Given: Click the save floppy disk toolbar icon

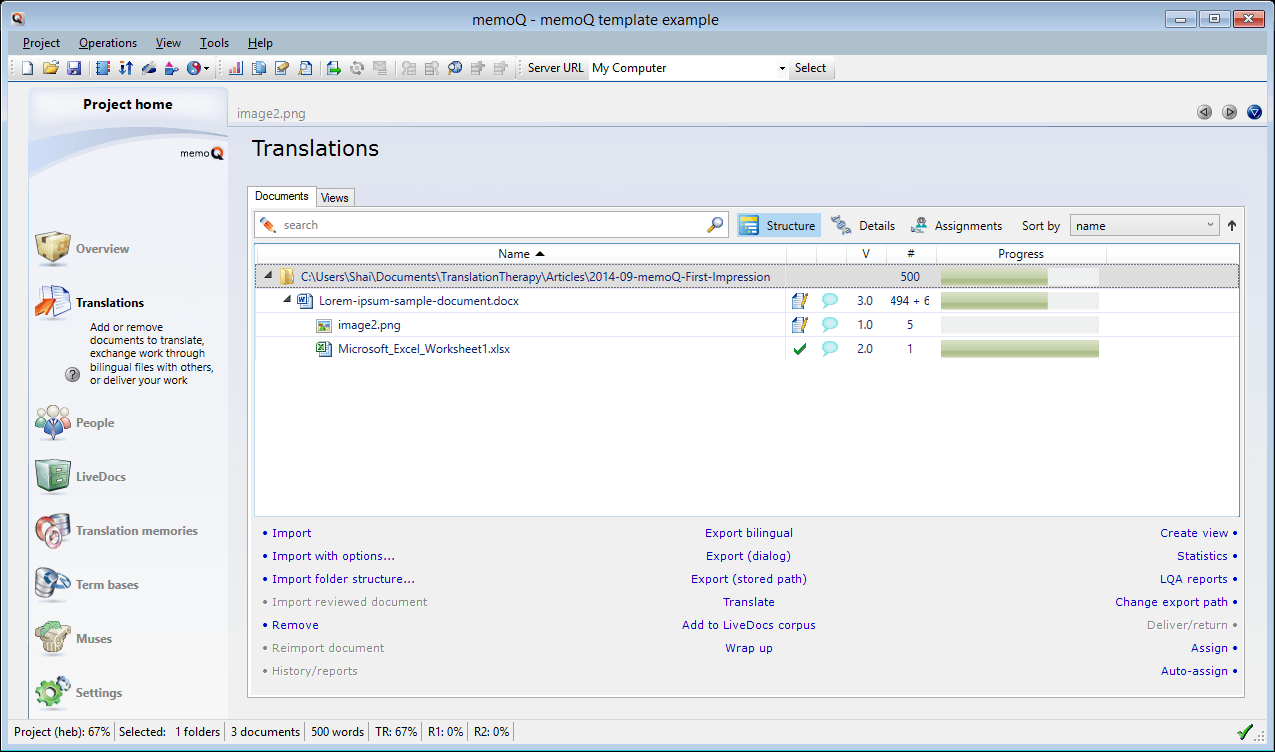Looking at the screenshot, I should coord(74,68).
